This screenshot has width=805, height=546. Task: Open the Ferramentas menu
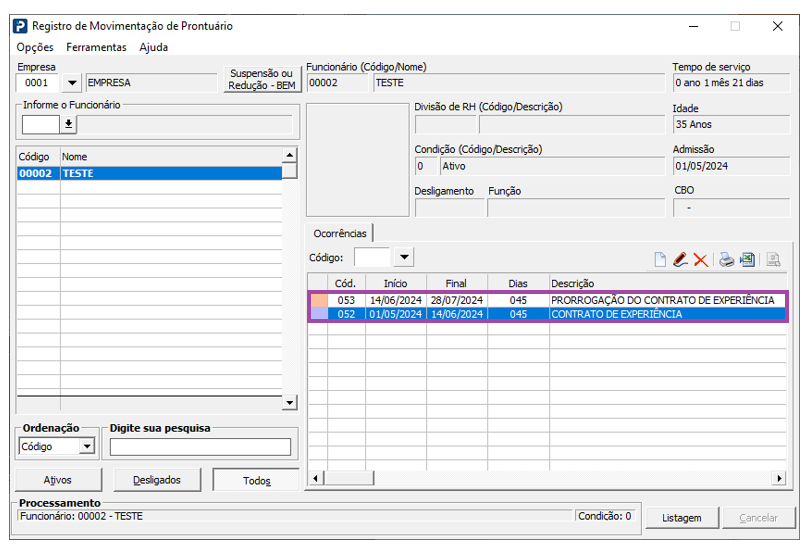[96, 47]
